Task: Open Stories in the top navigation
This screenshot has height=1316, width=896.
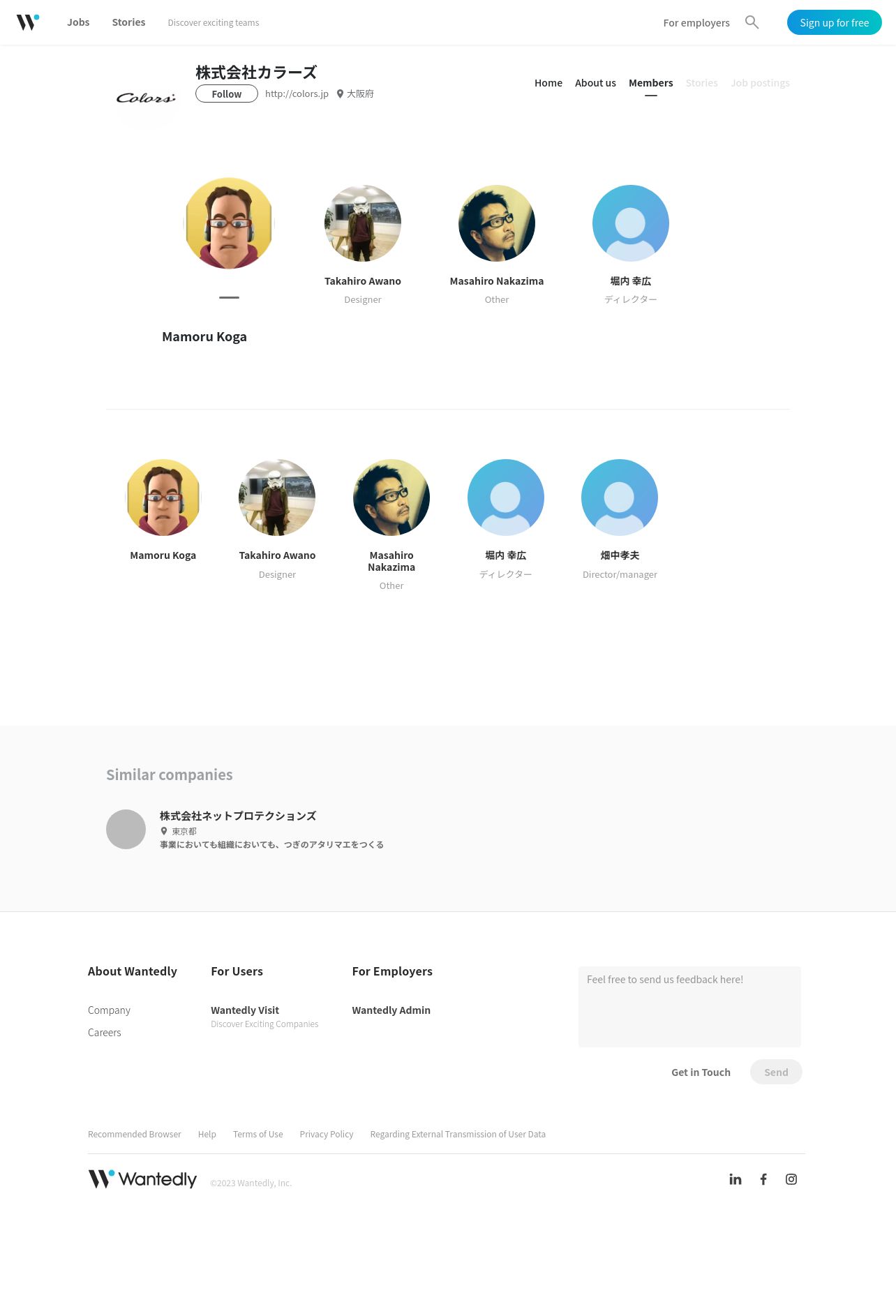Action: 128,22
